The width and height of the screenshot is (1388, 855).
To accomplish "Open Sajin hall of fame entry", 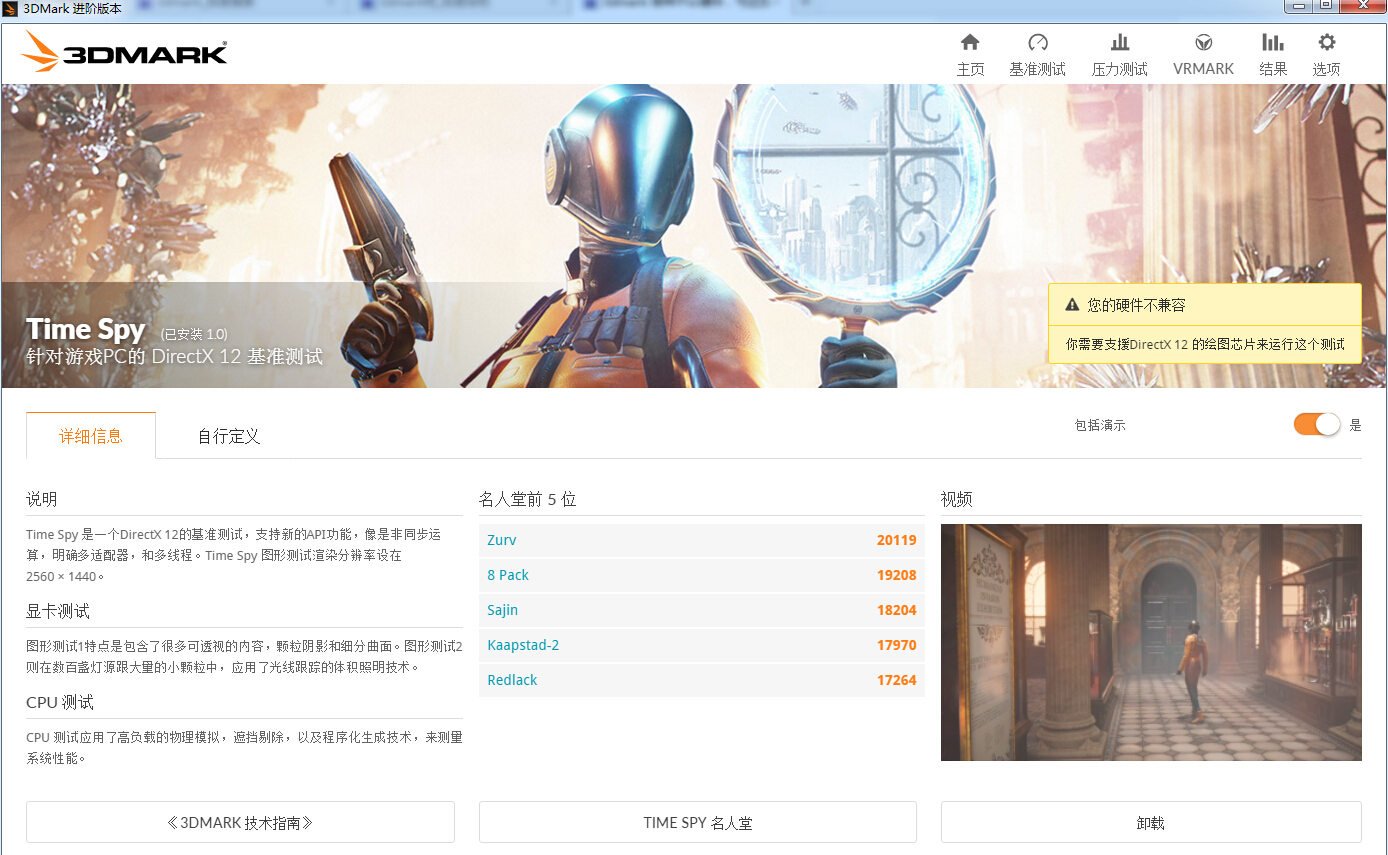I will coord(702,610).
